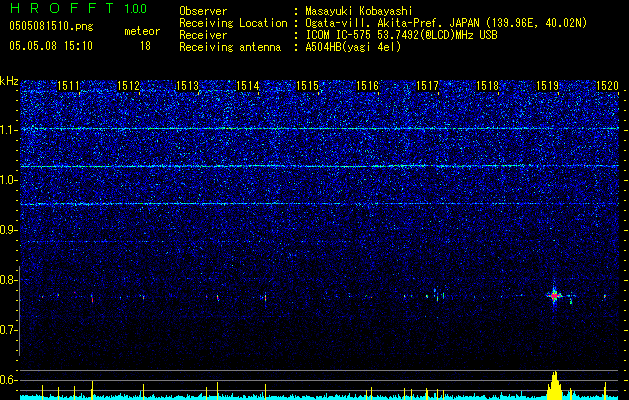The height and width of the screenshot is (400, 629).
Task: Click the Ogata-vill. Akita-Pref. JAPAN location text
Action: click(x=446, y=23)
